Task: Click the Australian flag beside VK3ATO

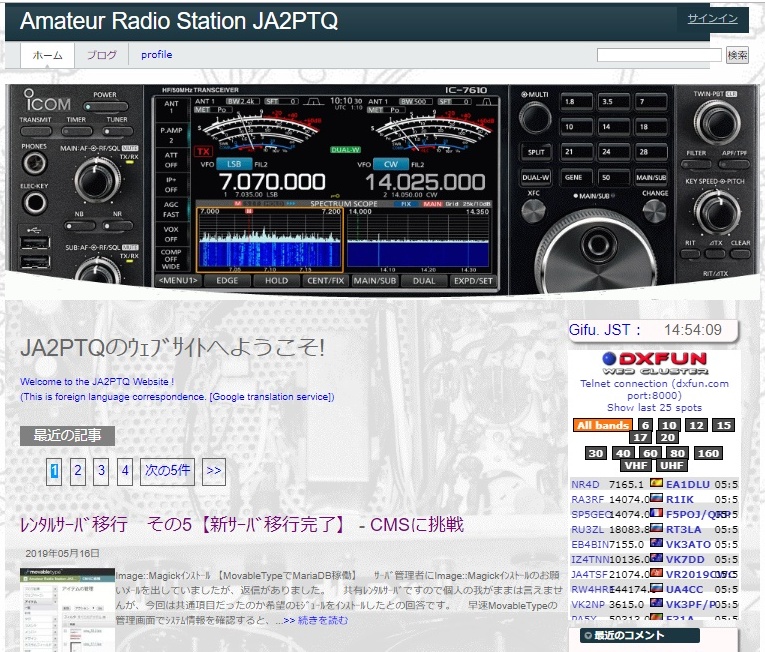Action: point(656,543)
